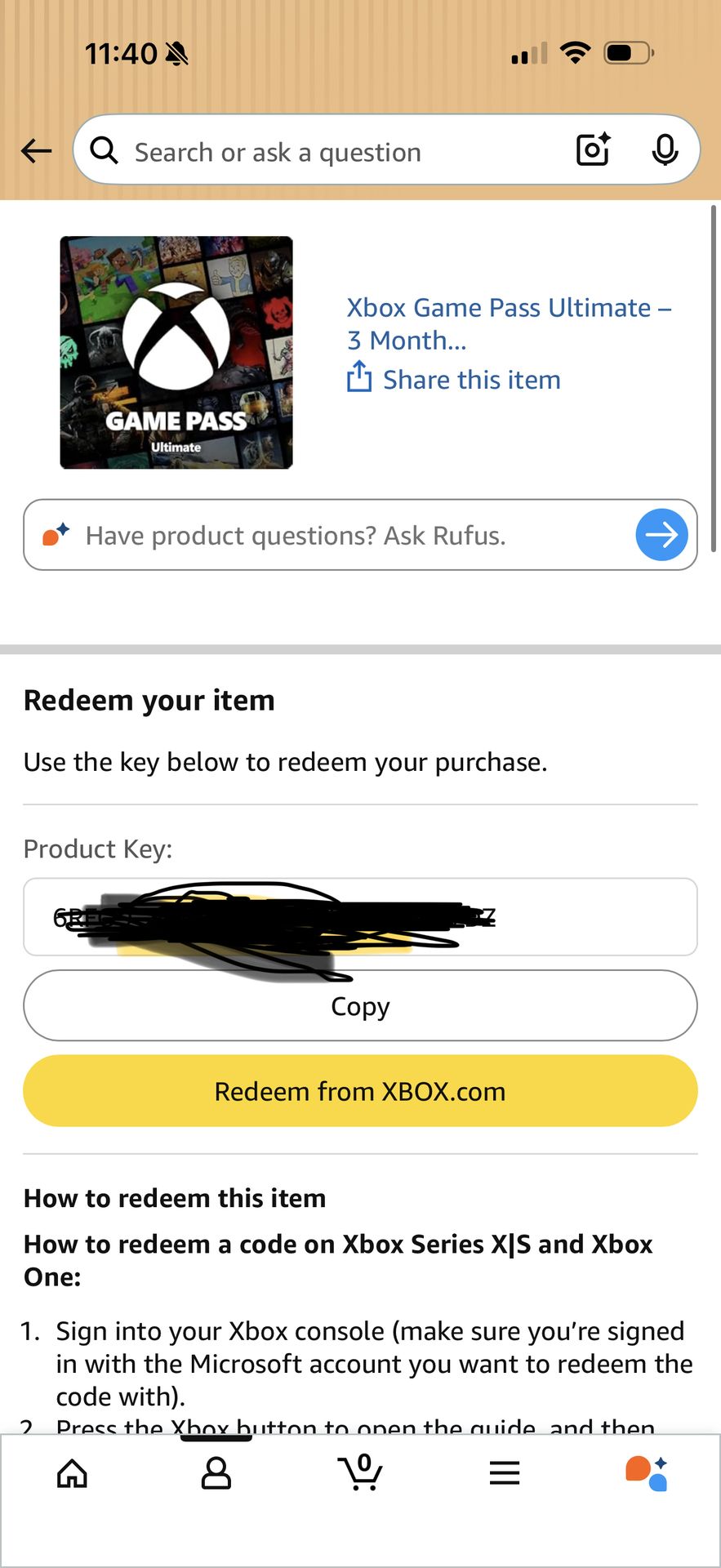Open the account profile tab
721x1568 pixels.
pos(216,1473)
